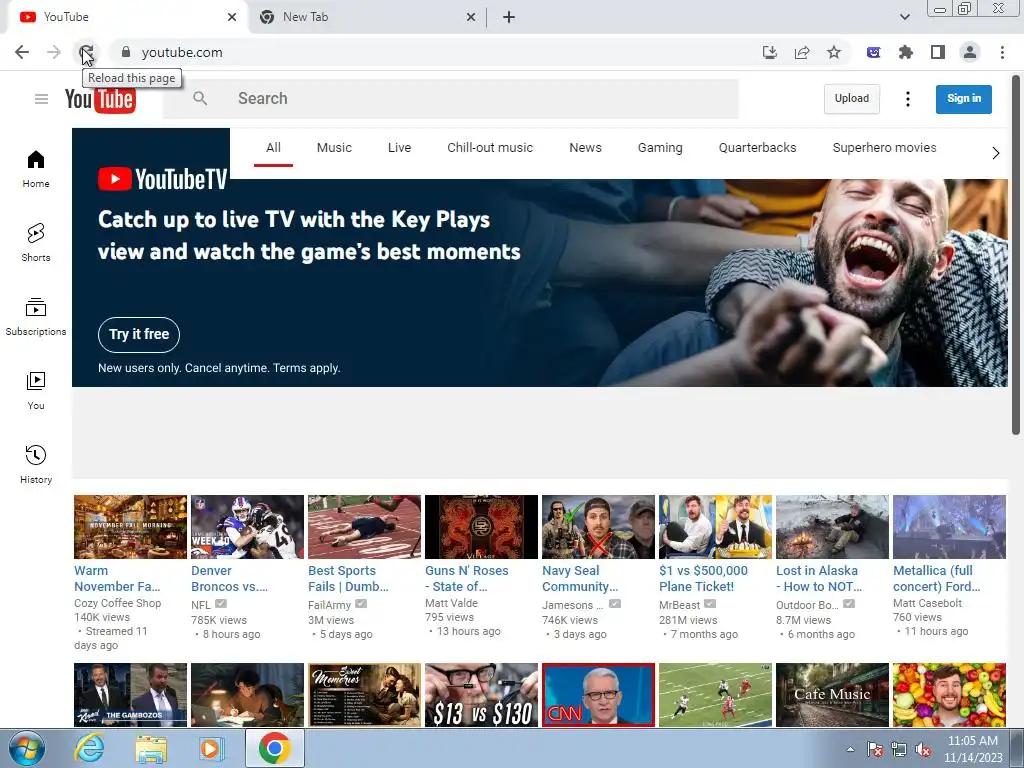Click the YouTube logo

pos(100,99)
